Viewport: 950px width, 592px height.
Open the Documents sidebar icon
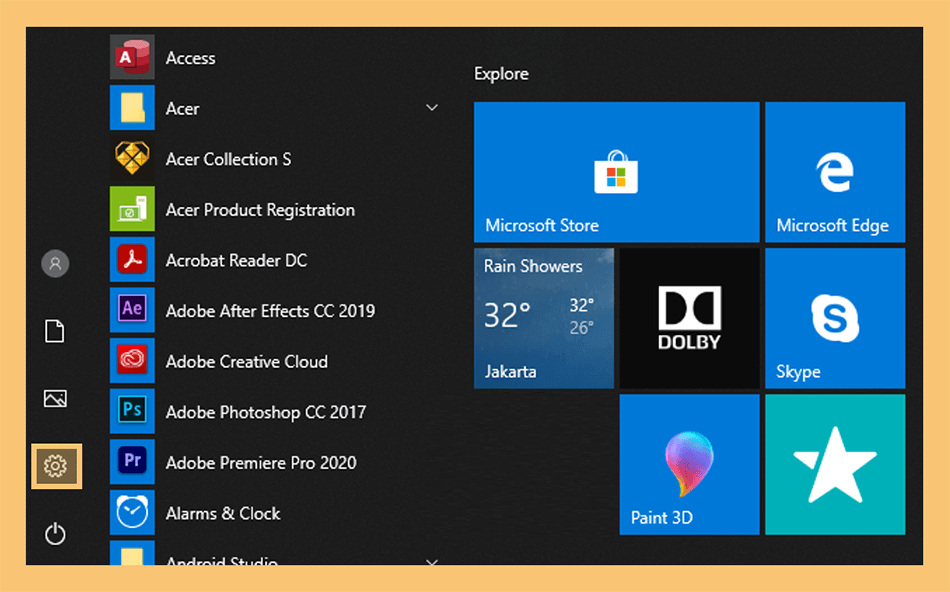(55, 331)
